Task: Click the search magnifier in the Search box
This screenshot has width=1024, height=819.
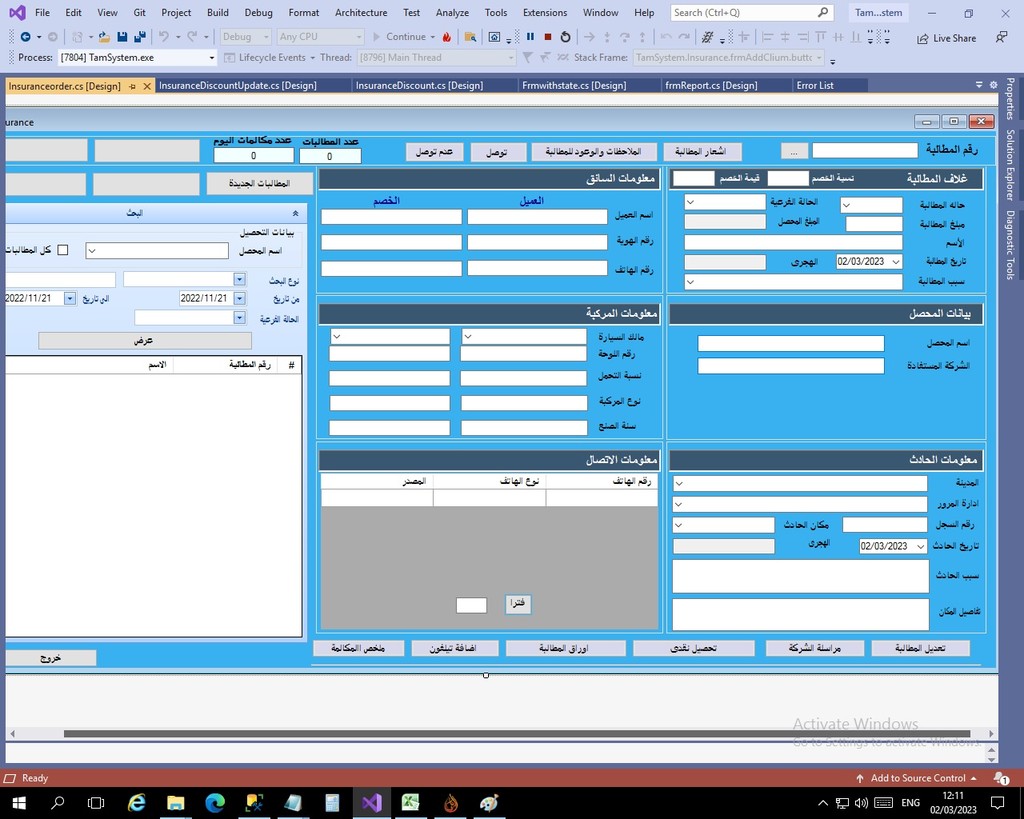Action: click(822, 12)
